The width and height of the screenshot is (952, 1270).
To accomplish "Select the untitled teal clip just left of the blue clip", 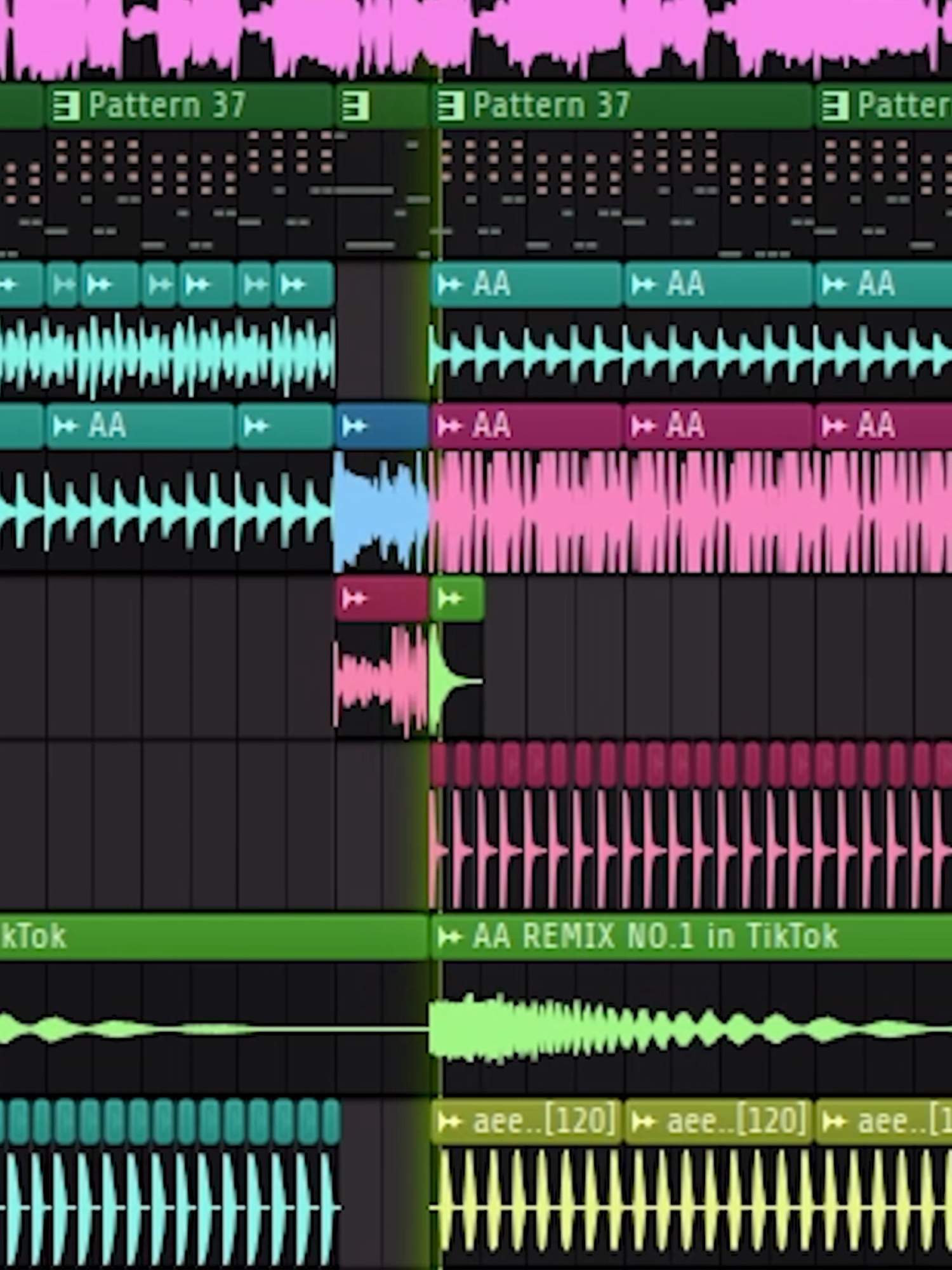I will tap(286, 425).
